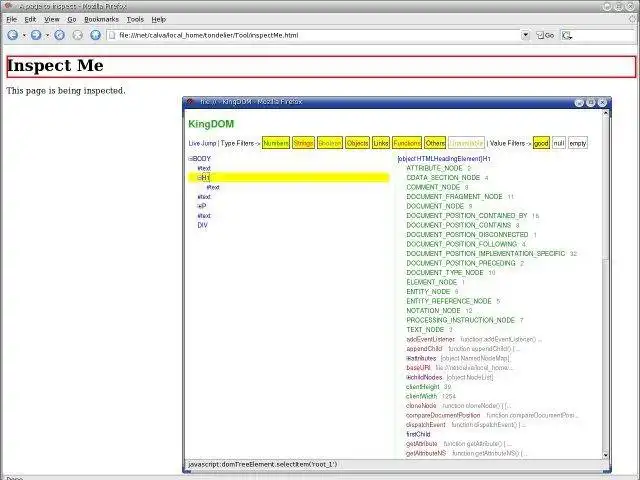Enable the null value filter
This screenshot has height=480, width=640.
point(559,143)
